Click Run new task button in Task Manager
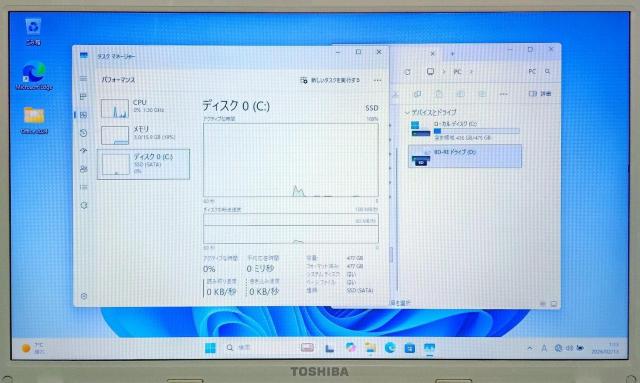This screenshot has width=640, height=383. [x=330, y=80]
